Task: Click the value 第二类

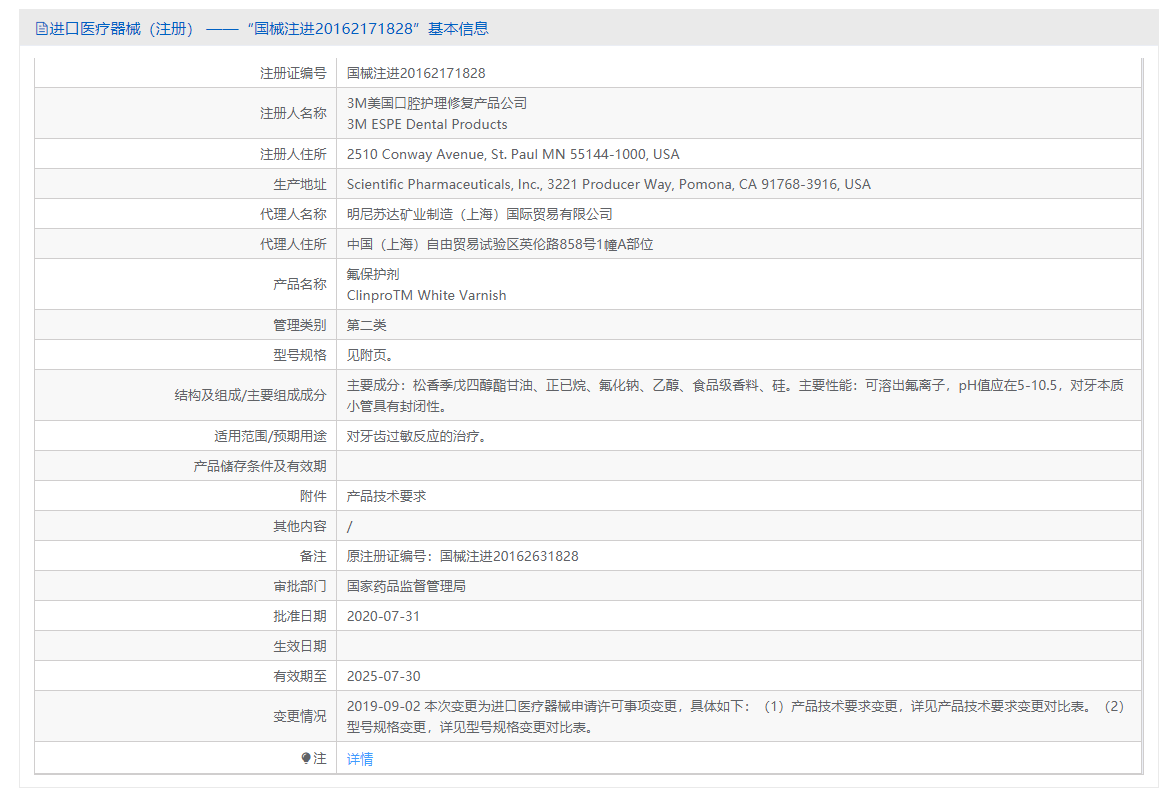Action: point(367,325)
